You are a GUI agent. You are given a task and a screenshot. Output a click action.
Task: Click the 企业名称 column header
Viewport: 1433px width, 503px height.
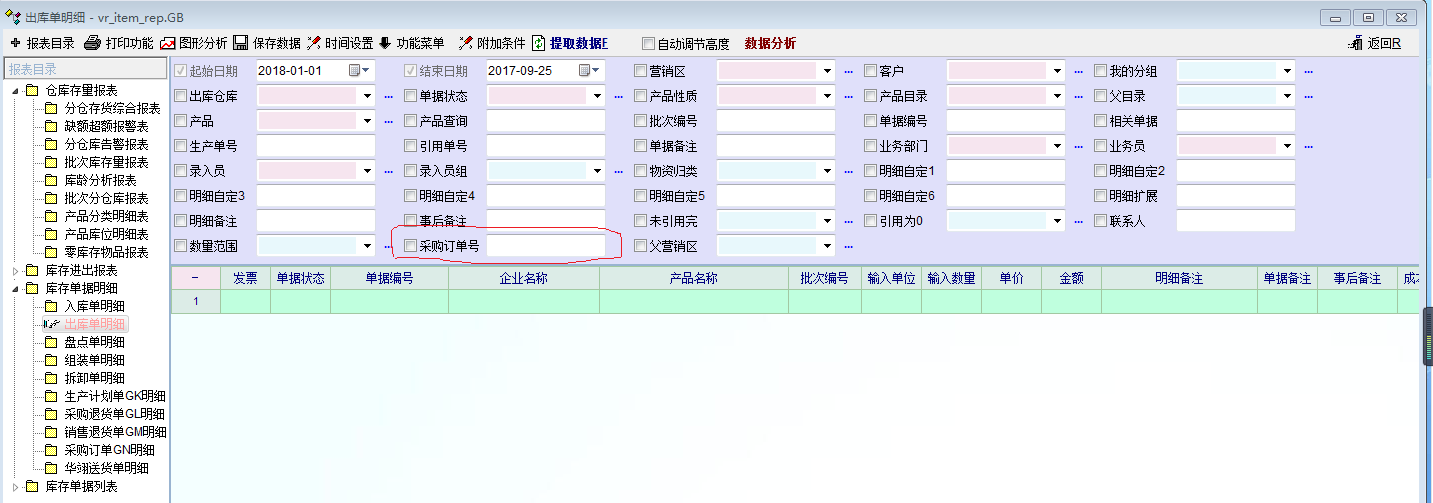[523, 278]
